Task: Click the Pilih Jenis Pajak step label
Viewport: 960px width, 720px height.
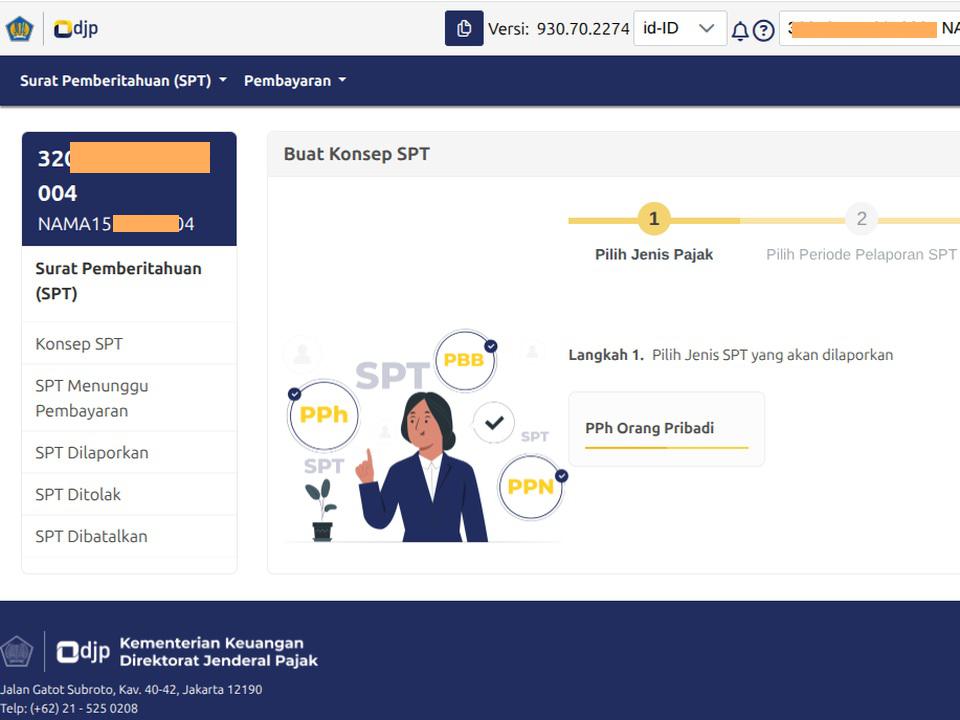Action: coord(654,254)
